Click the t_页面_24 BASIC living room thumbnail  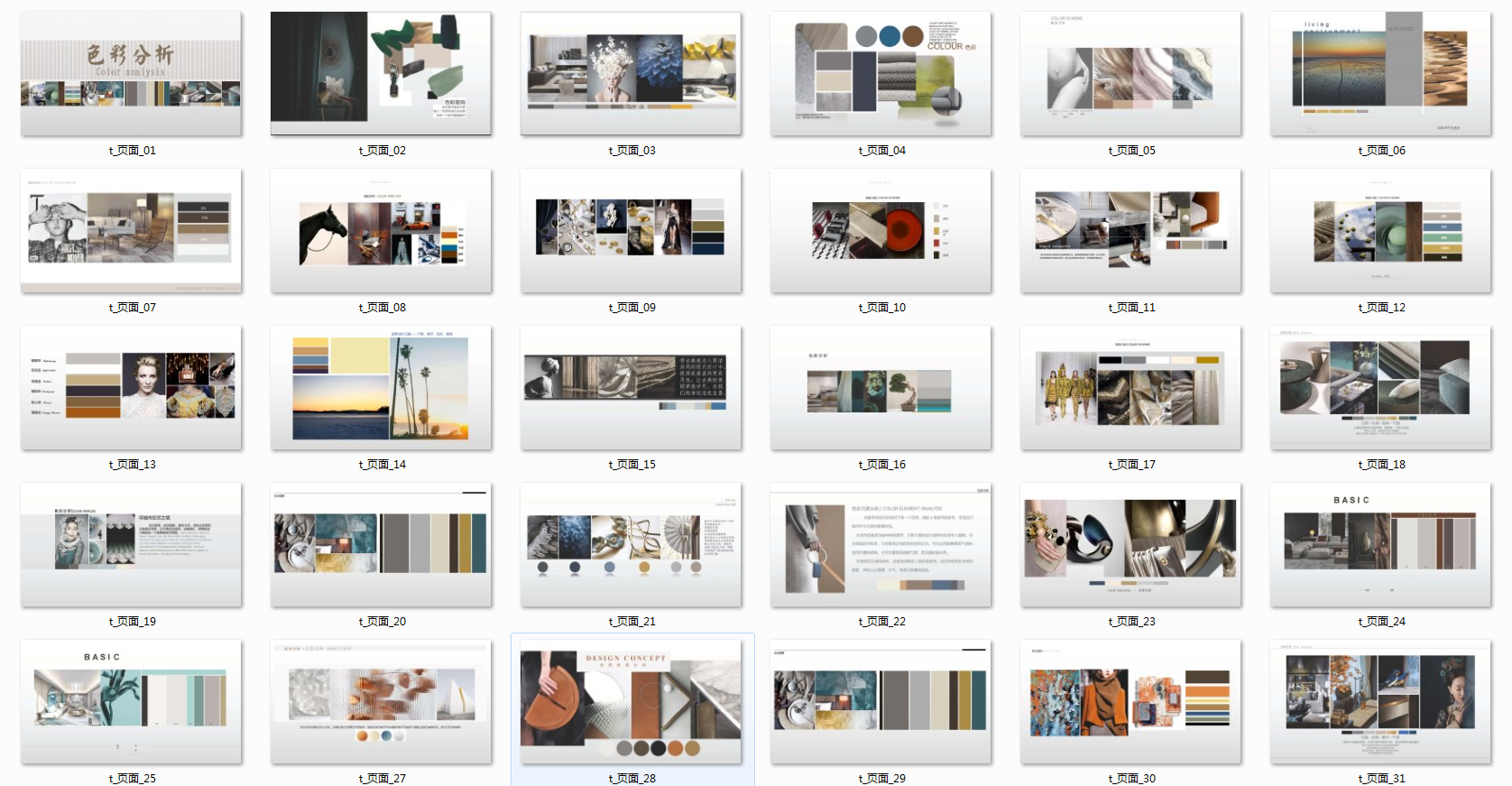tap(1380, 545)
